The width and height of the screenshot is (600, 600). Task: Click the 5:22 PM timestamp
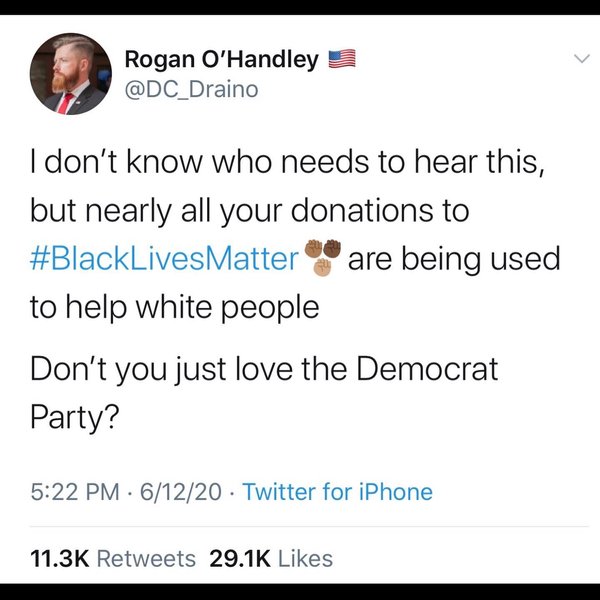(75, 491)
